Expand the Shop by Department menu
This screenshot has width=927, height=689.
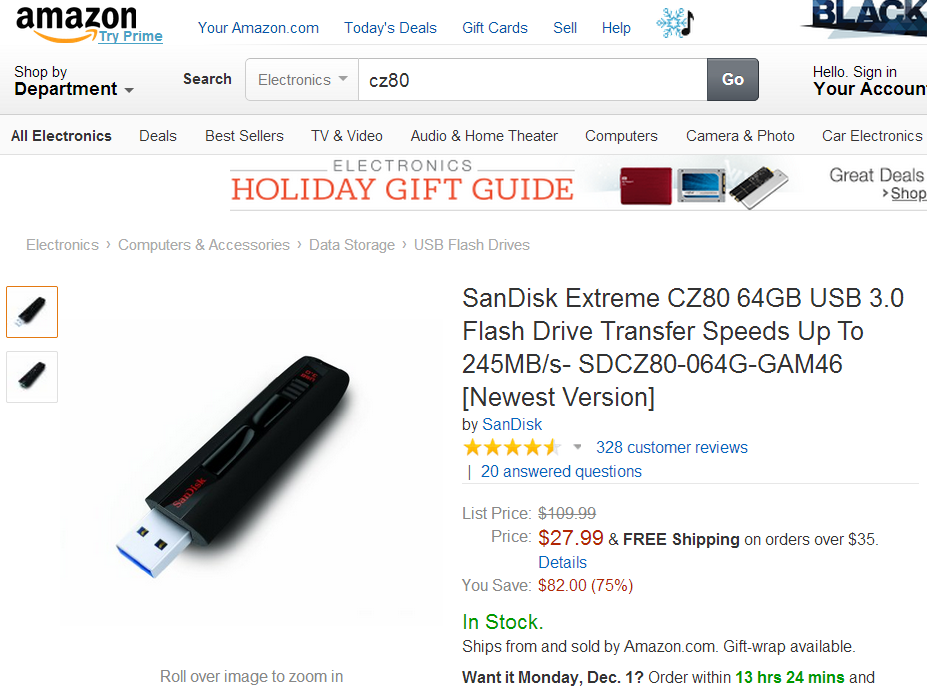74,80
